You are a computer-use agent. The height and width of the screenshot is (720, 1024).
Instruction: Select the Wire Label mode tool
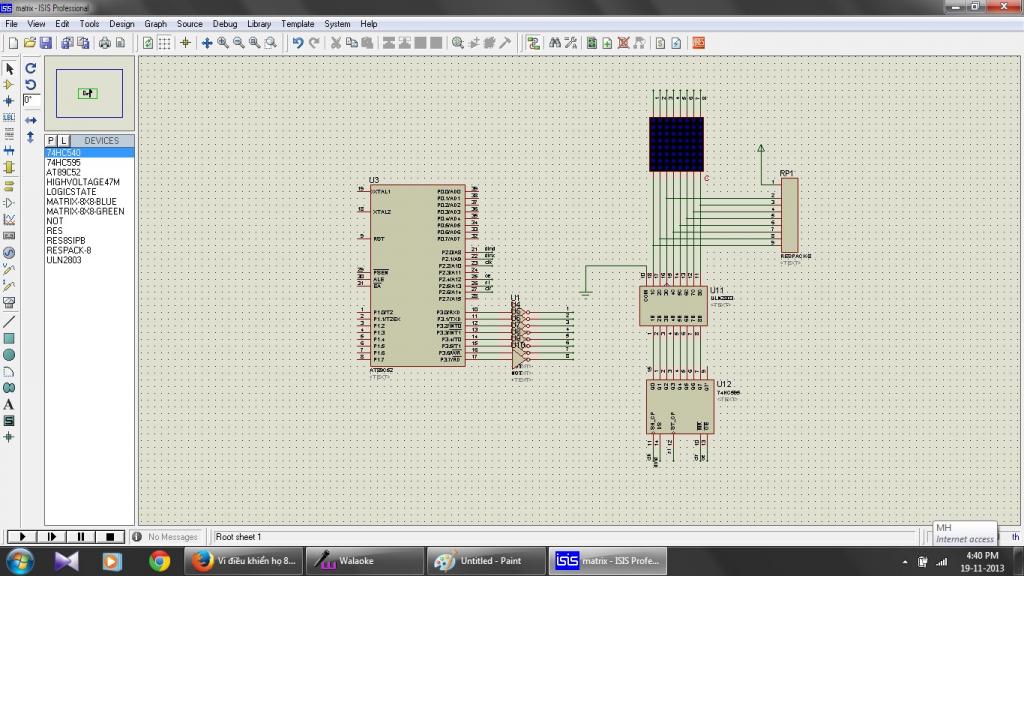pos(9,117)
